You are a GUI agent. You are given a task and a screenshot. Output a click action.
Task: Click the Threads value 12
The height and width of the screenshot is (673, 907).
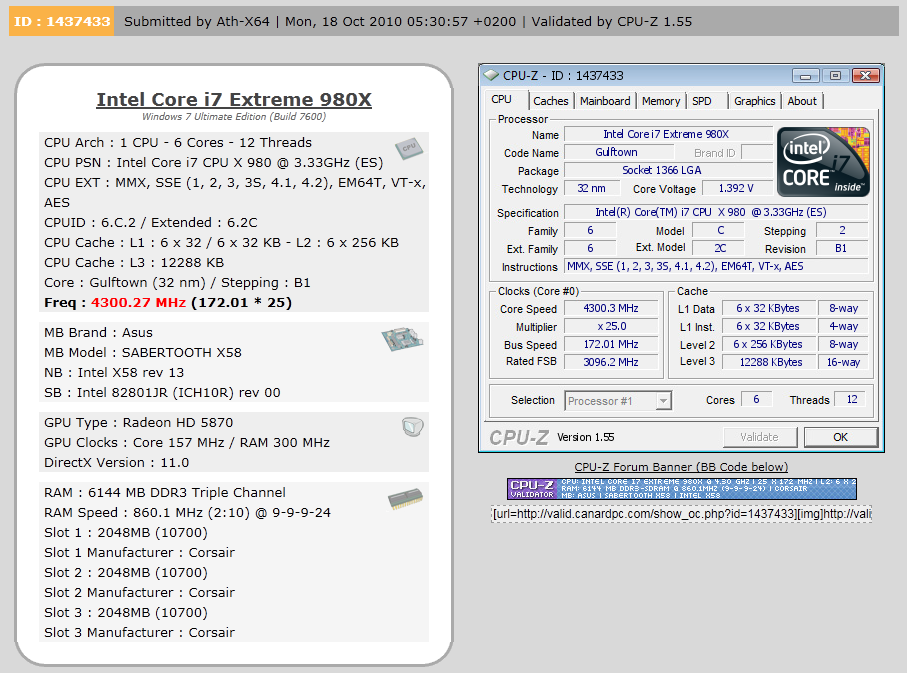[x=851, y=399]
